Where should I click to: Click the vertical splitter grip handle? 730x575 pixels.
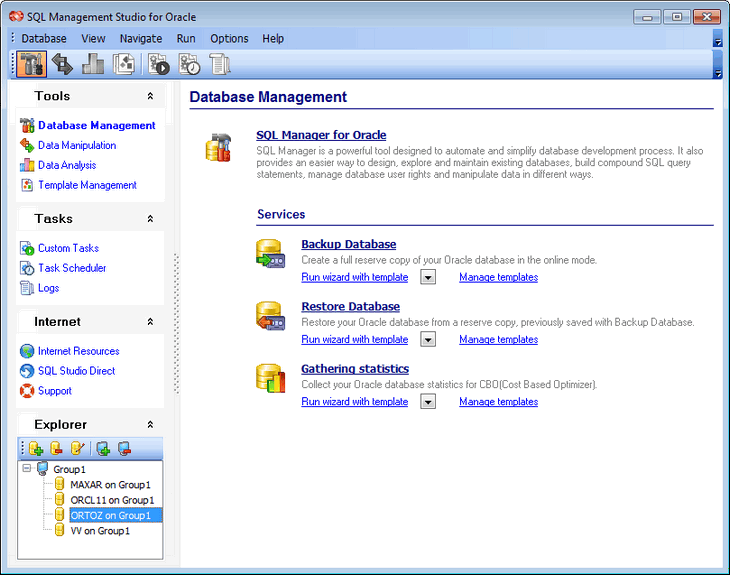176,324
